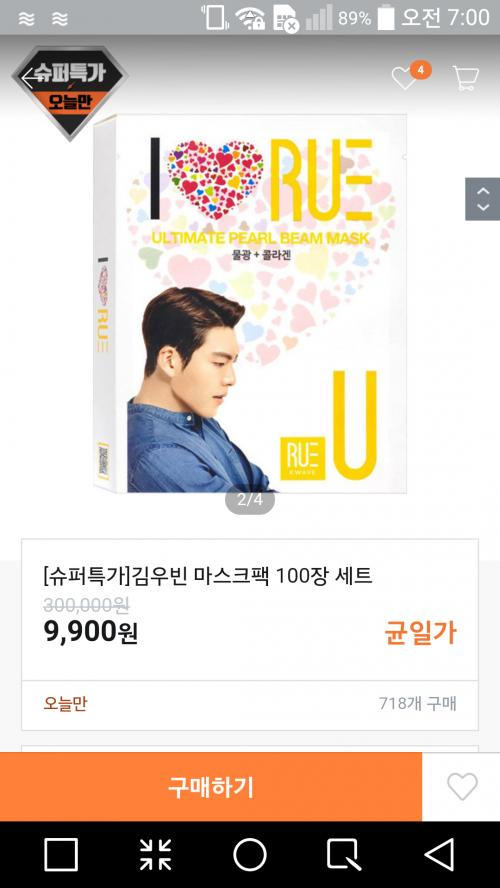Tap the QSlide window navigation icon
Viewport: 500px width, 888px height.
pyautogui.click(x=344, y=855)
